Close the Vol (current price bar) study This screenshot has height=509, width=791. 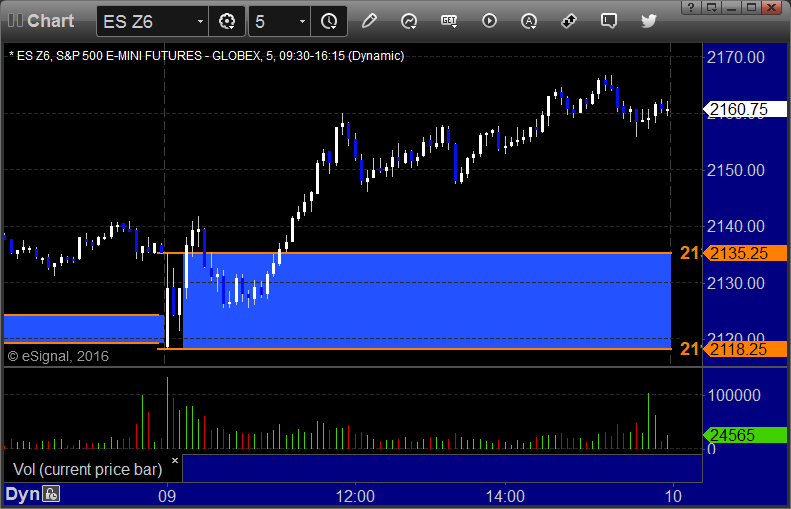point(175,461)
